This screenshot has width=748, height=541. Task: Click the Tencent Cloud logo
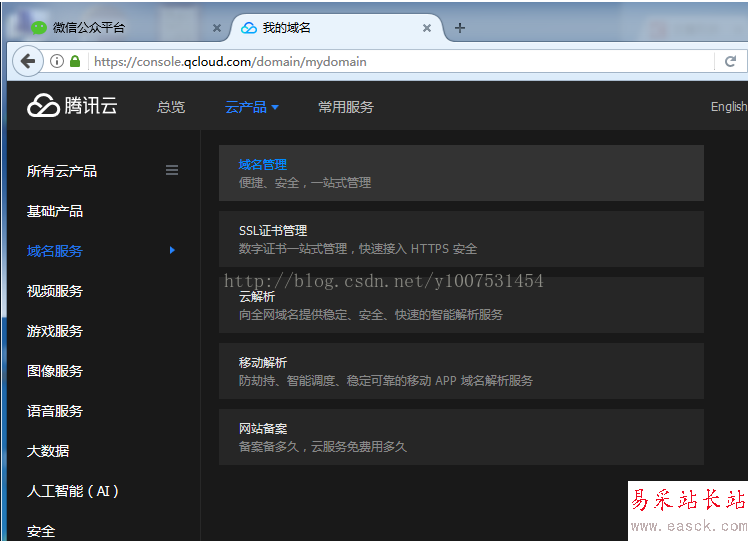[x=72, y=105]
